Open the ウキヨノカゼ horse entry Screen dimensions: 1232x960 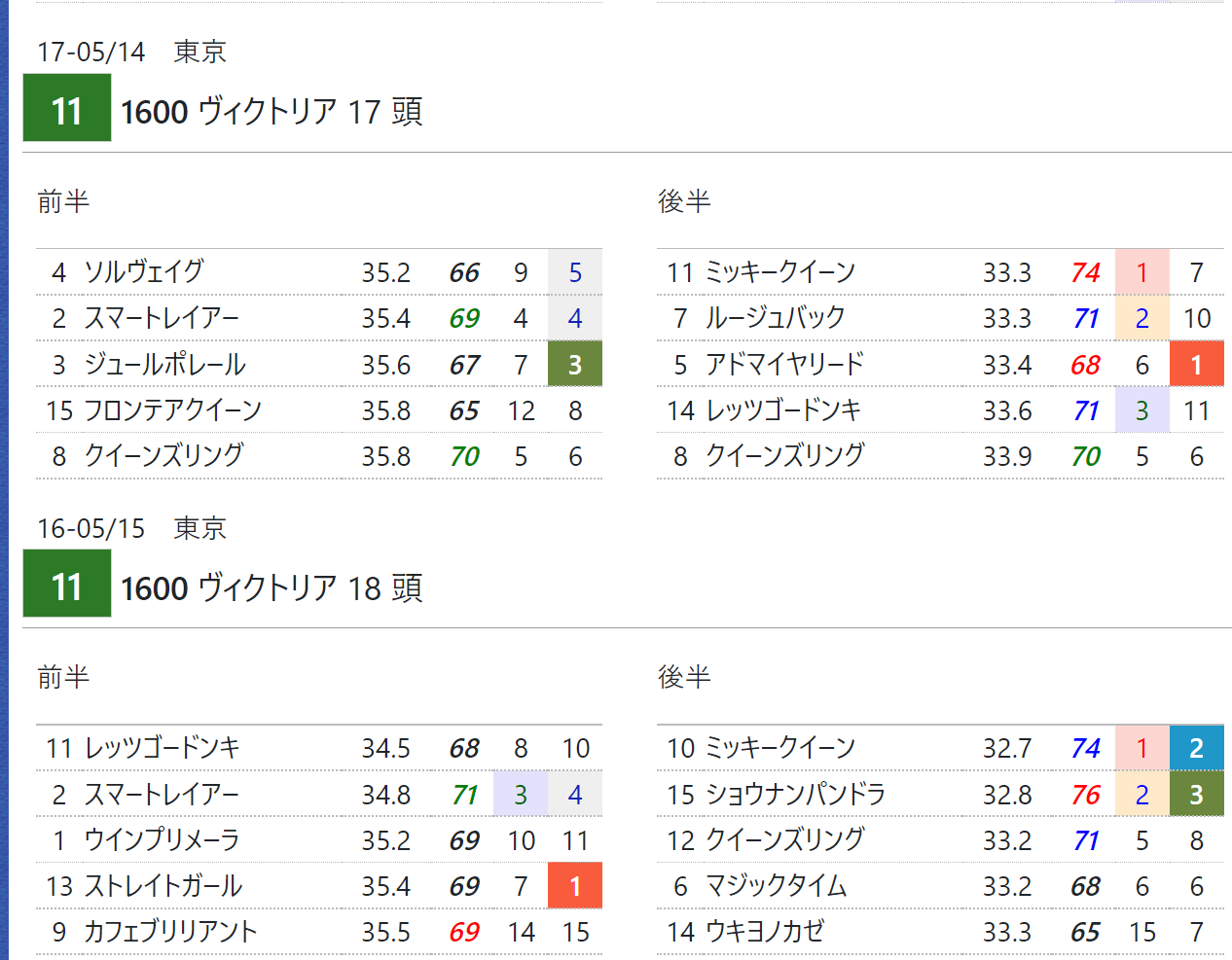coord(764,932)
